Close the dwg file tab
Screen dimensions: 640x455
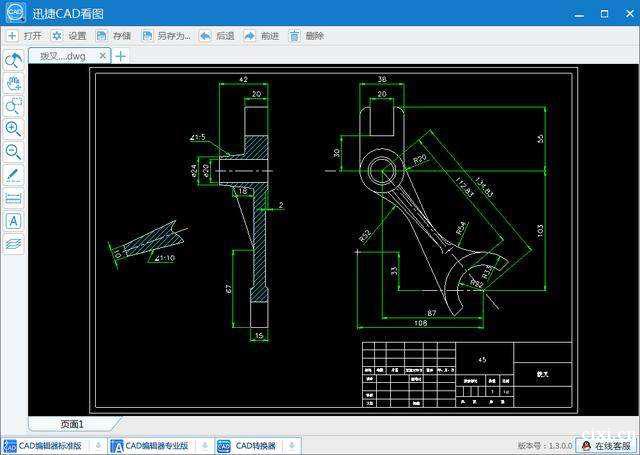point(102,55)
